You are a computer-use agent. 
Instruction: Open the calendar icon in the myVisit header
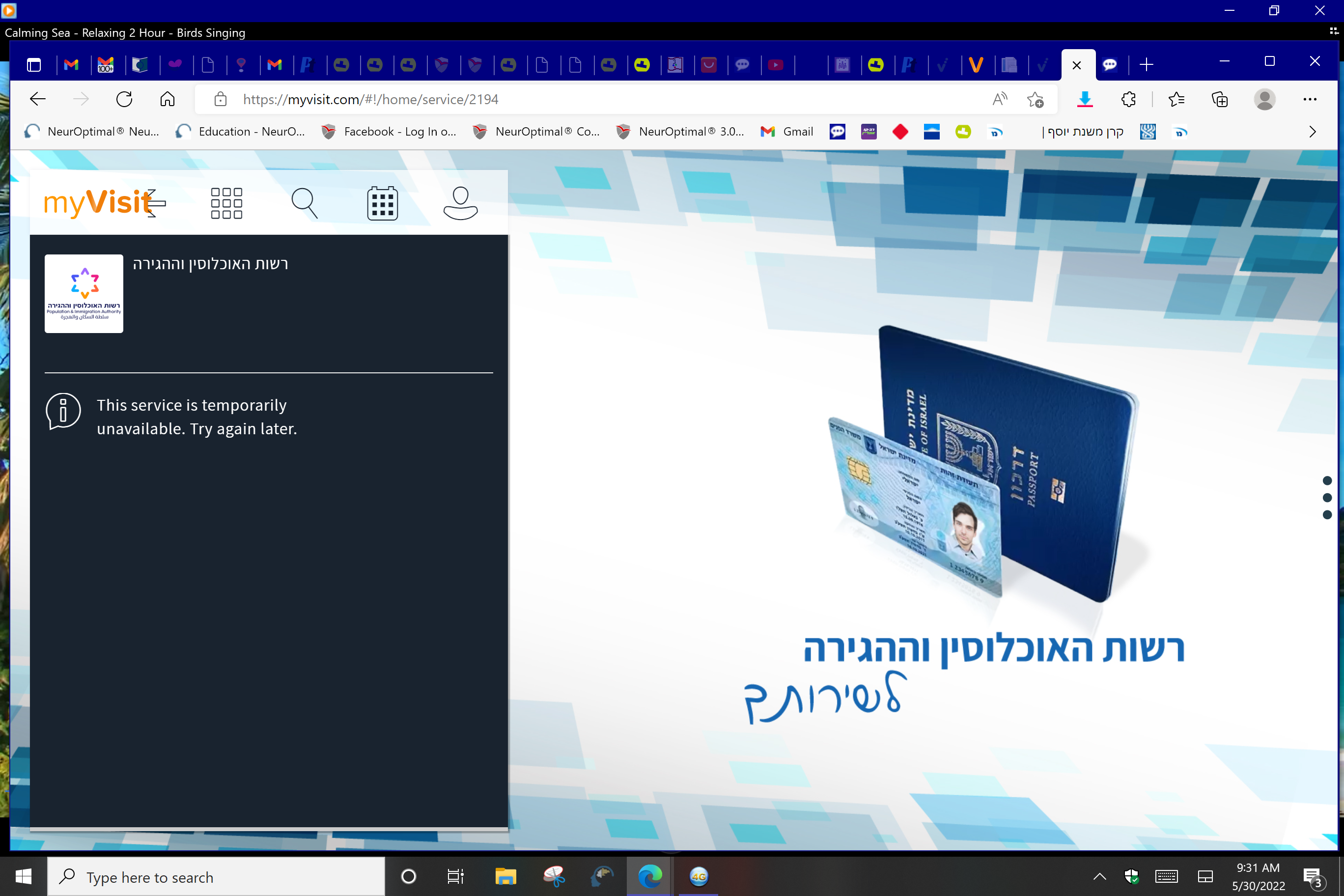click(x=382, y=202)
